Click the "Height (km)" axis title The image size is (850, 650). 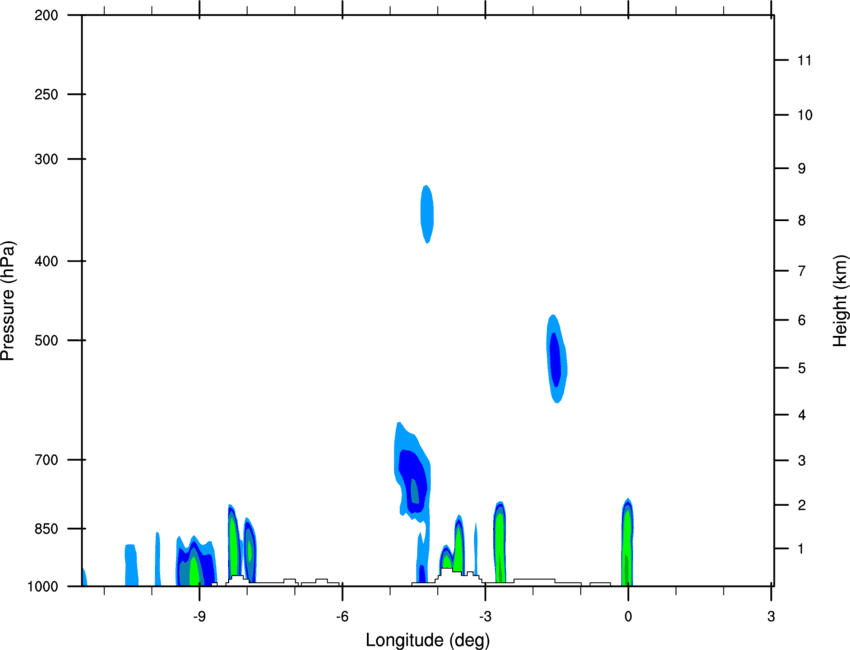[840, 301]
